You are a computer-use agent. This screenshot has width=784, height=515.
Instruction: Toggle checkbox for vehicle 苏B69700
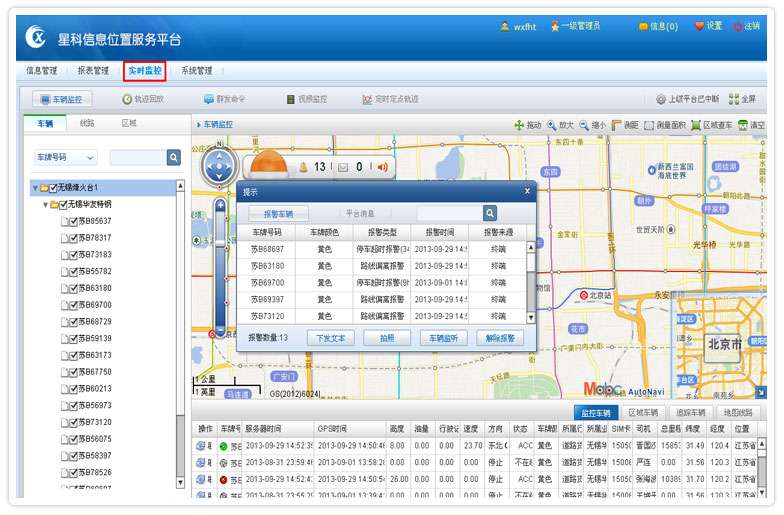click(x=74, y=305)
